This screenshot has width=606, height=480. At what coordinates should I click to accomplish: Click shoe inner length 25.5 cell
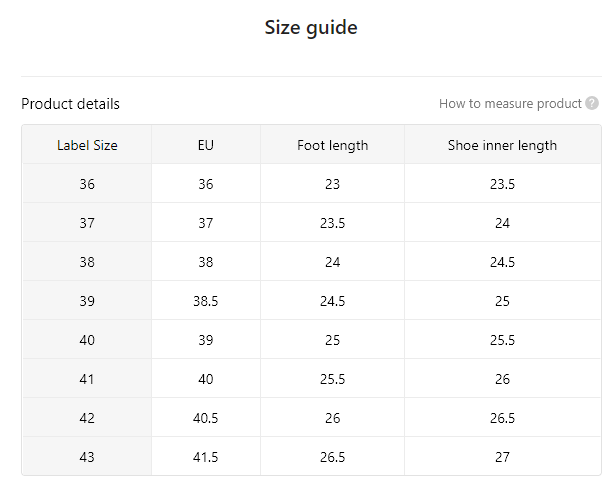502,340
